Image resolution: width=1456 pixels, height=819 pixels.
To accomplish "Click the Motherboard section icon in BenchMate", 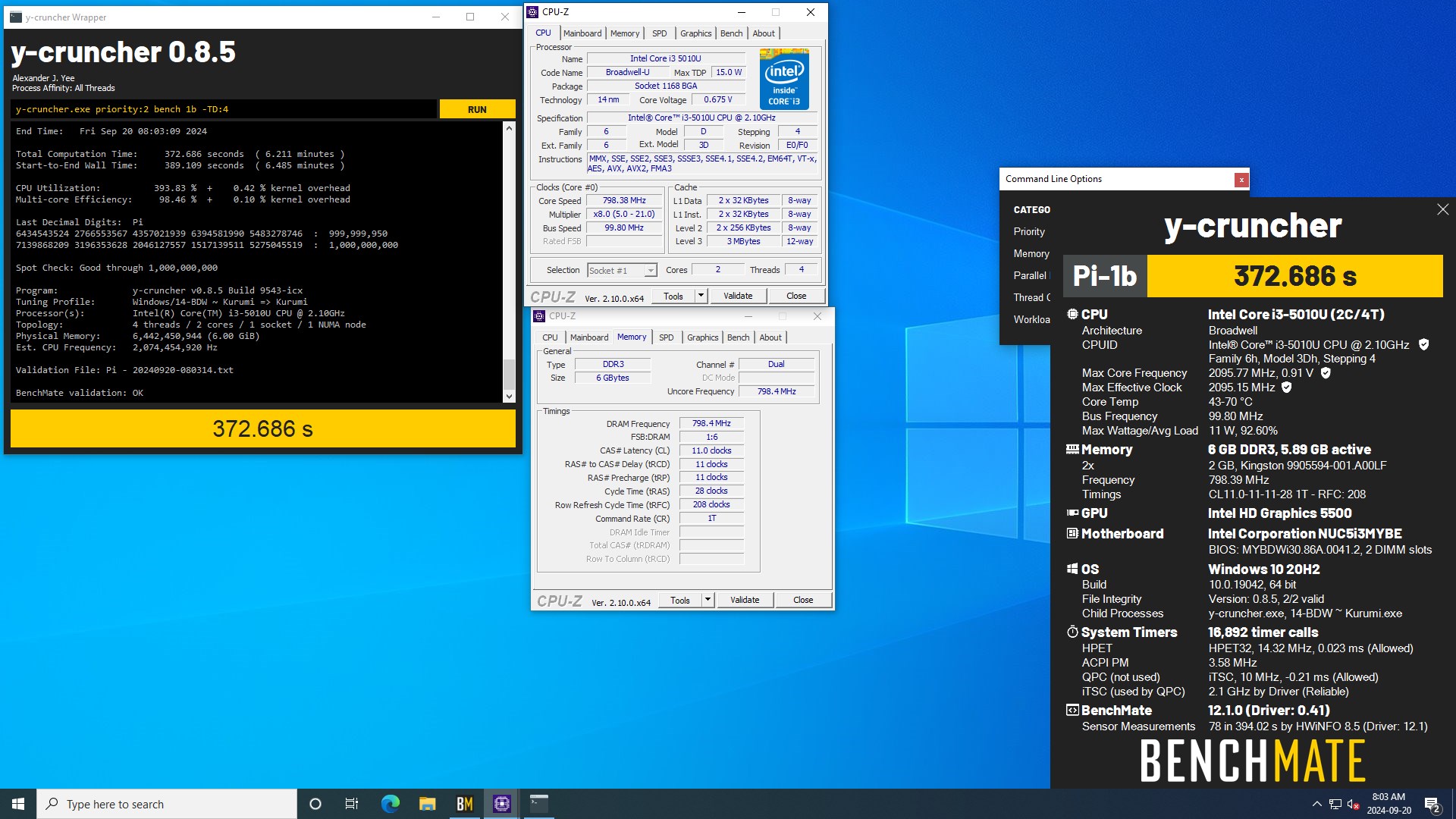I will [x=1072, y=534].
